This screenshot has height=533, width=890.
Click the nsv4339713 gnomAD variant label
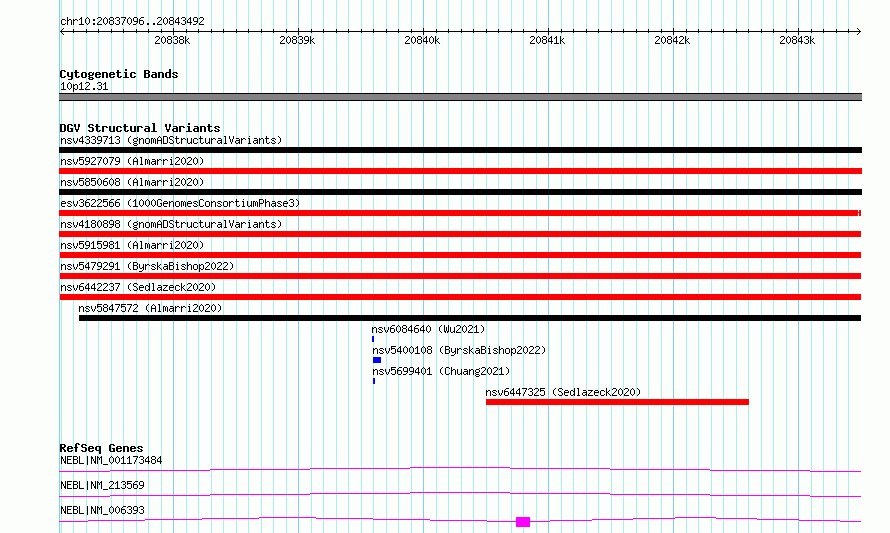pyautogui.click(x=171, y=140)
